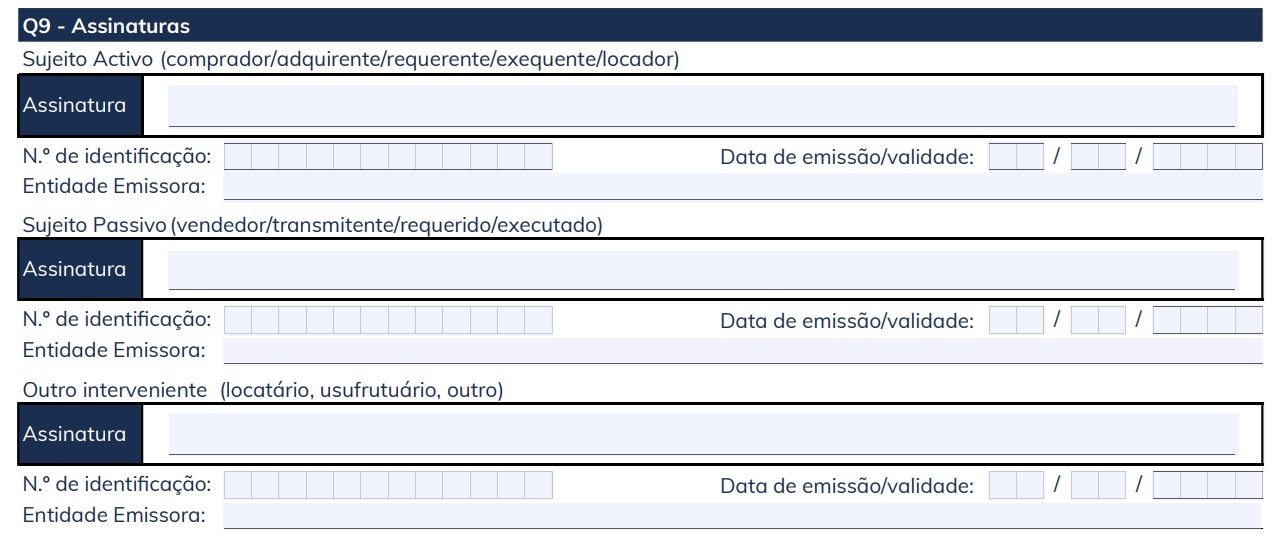
Task: Select year box of Outro interveniente date
Action: click(x=1208, y=485)
